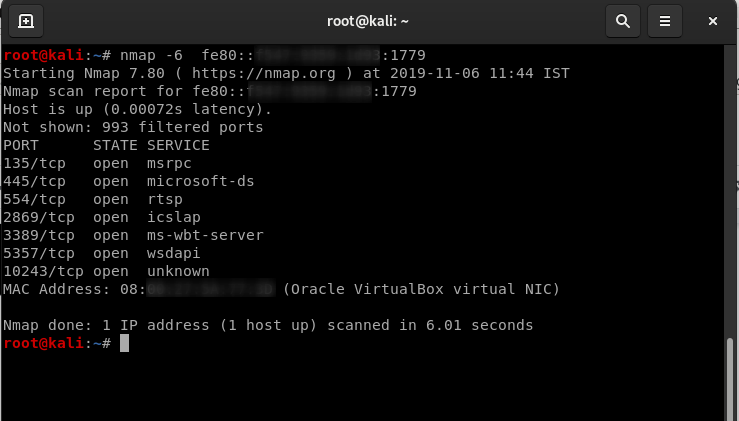Click the microsoft-ds service entry

coord(201,182)
